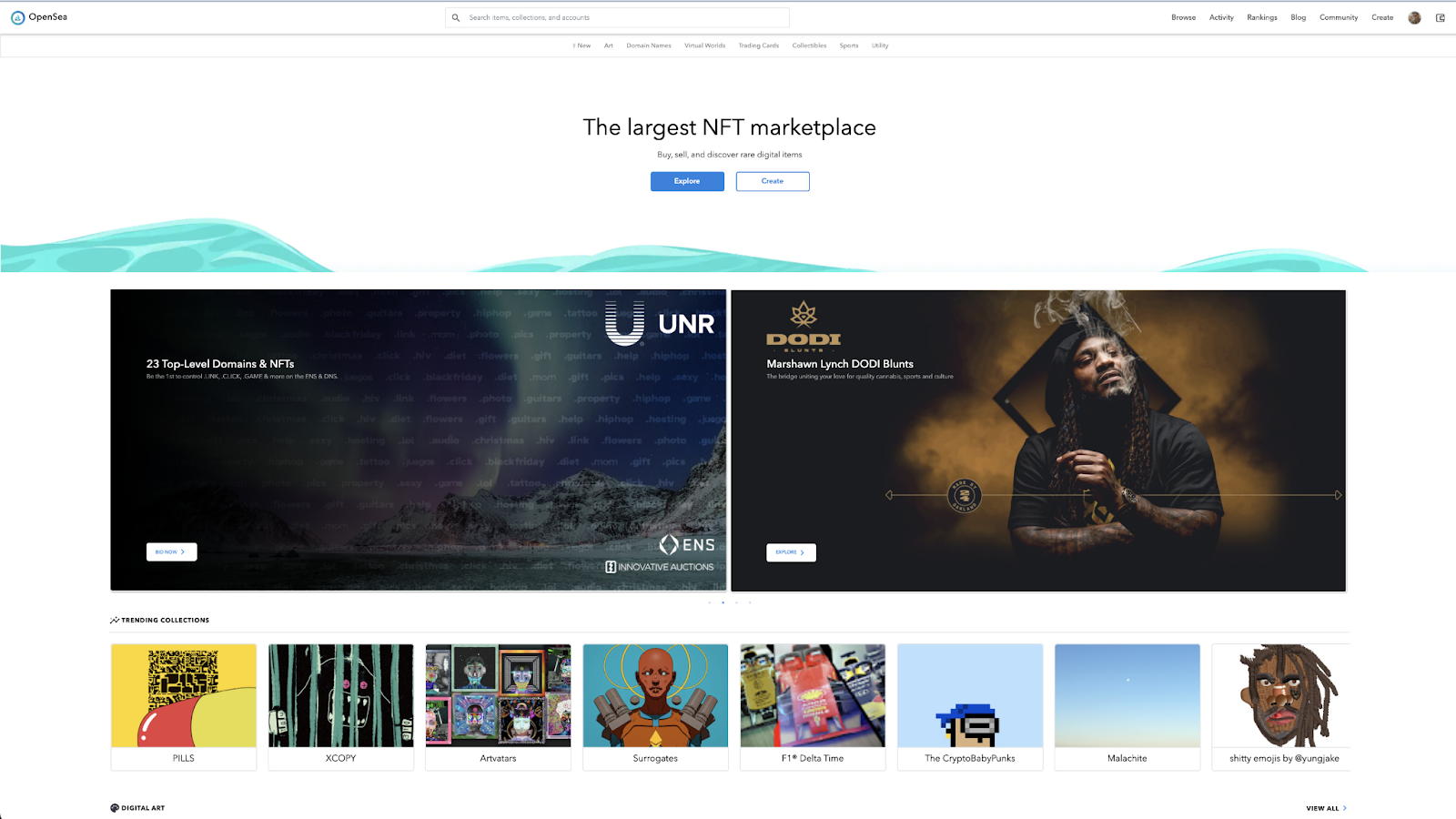Click the search magnifier icon
The width and height of the screenshot is (1456, 819).
[456, 17]
